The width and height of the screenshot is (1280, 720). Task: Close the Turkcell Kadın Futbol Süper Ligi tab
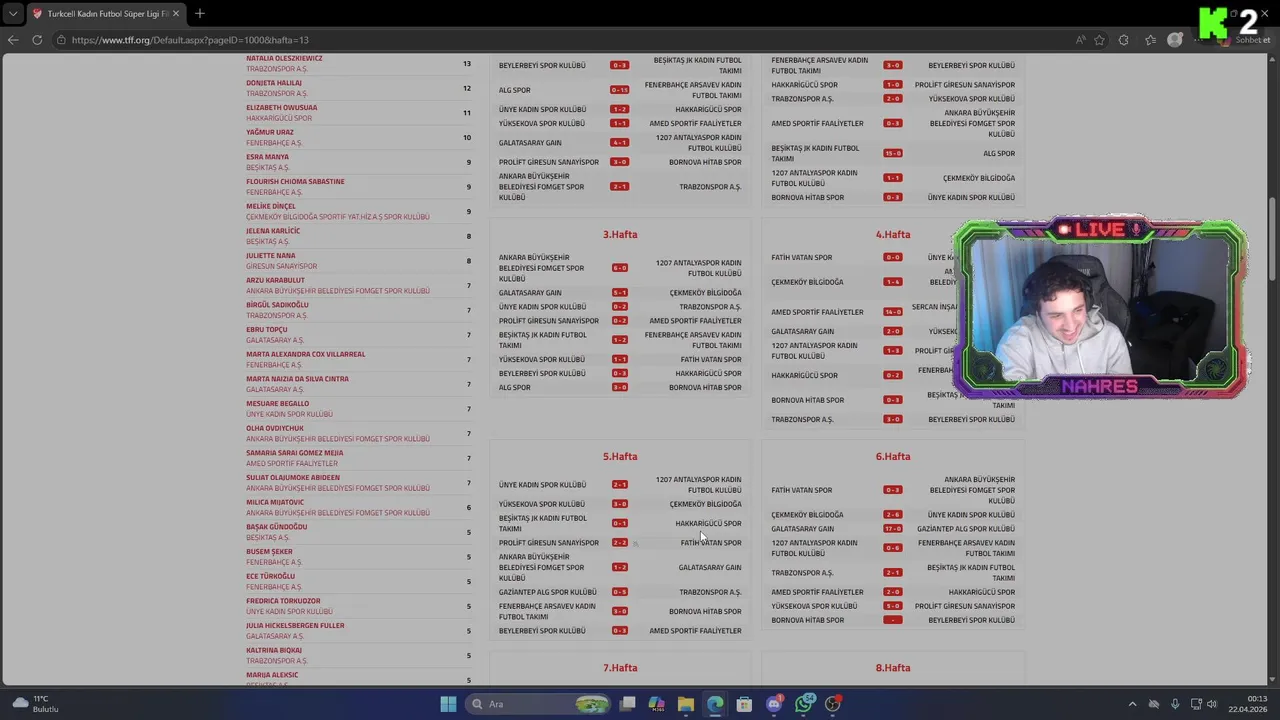pos(177,13)
